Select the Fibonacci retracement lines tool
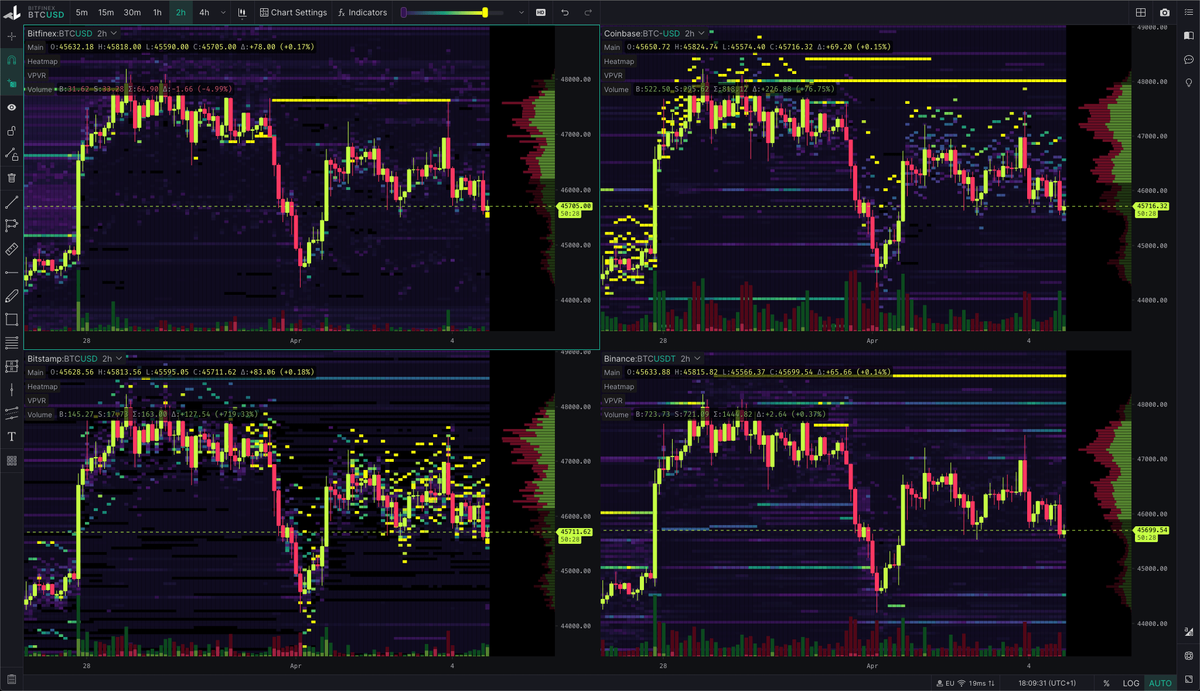1200x691 pixels. tap(11, 343)
